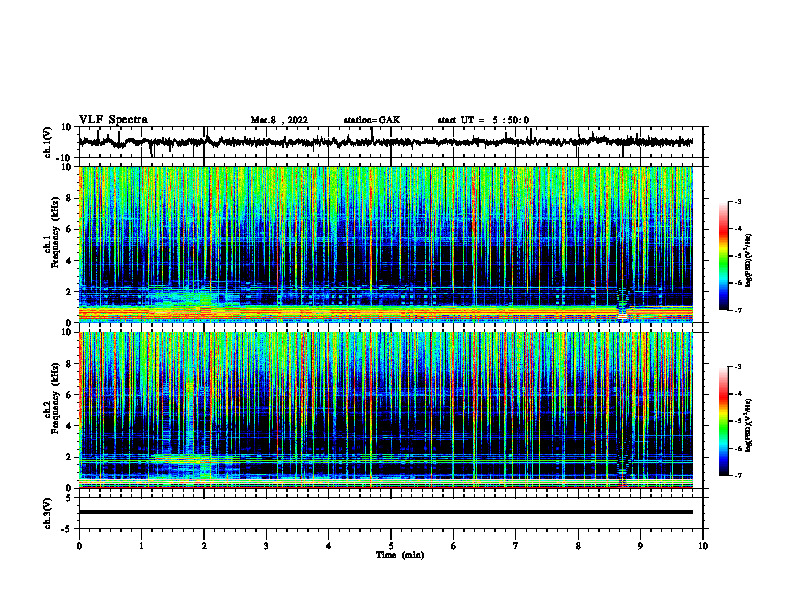Click time tick label "1" on x-axis
The image size is (792, 612).
click(141, 546)
